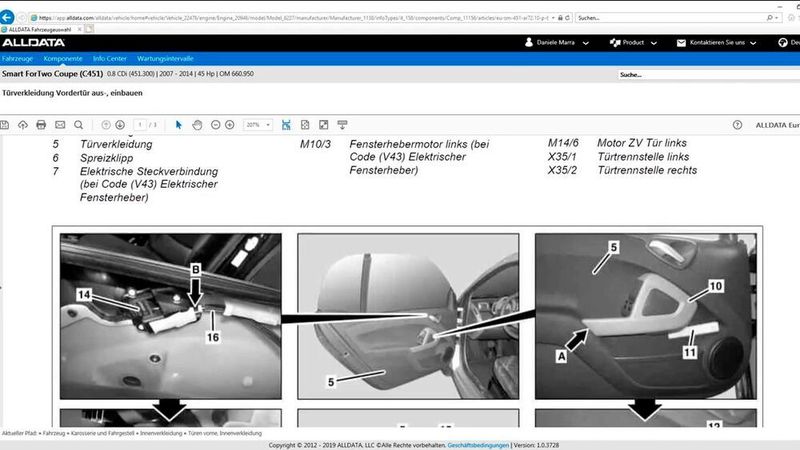Open the Geschäftsbedingungen link
This screenshot has height=450, width=800.
click(478, 445)
